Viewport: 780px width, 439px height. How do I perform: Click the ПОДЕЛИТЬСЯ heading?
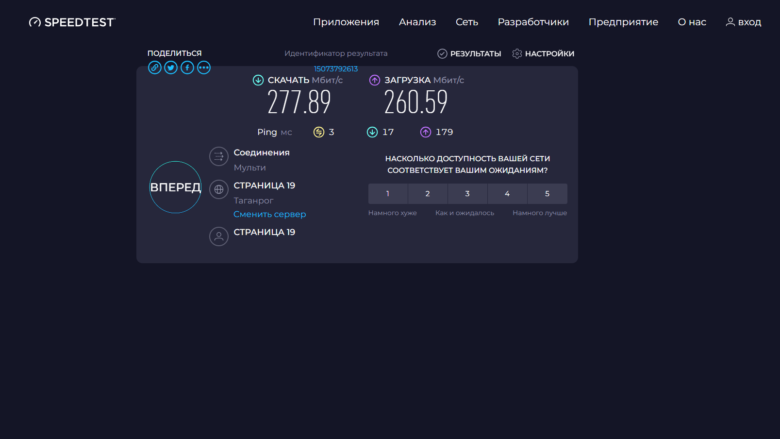coord(174,53)
